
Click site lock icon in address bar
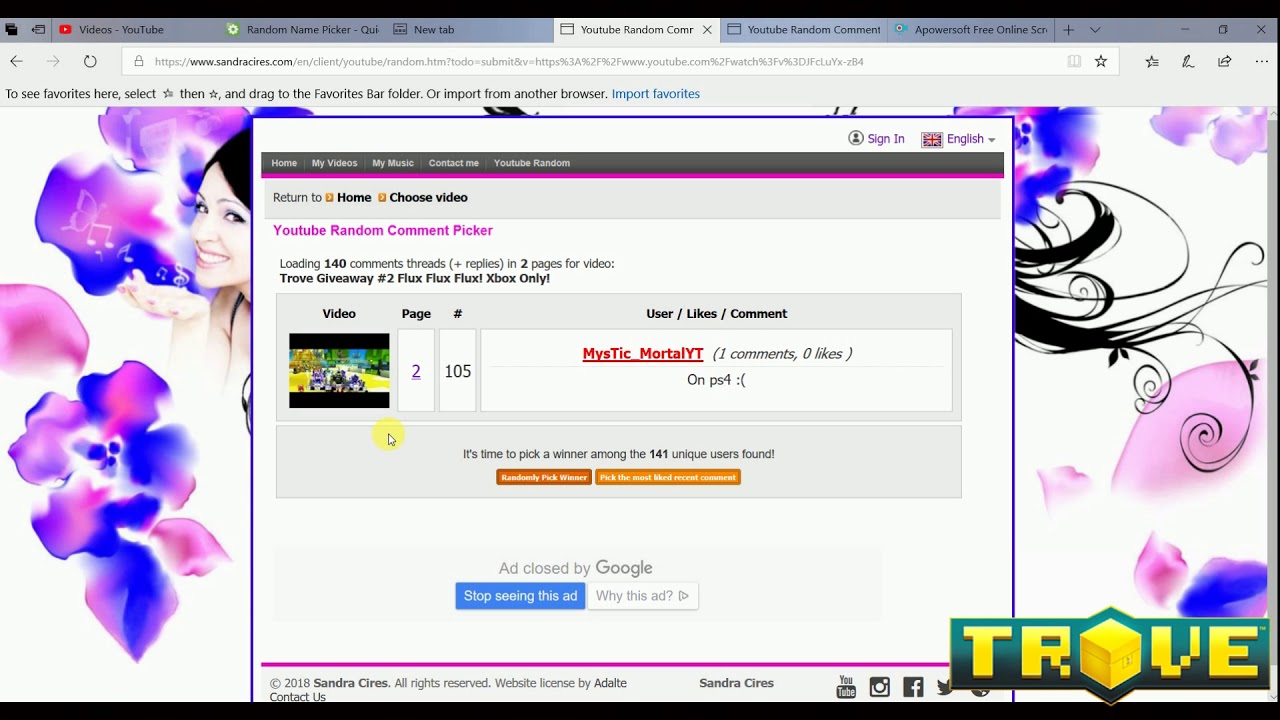pyautogui.click(x=138, y=61)
